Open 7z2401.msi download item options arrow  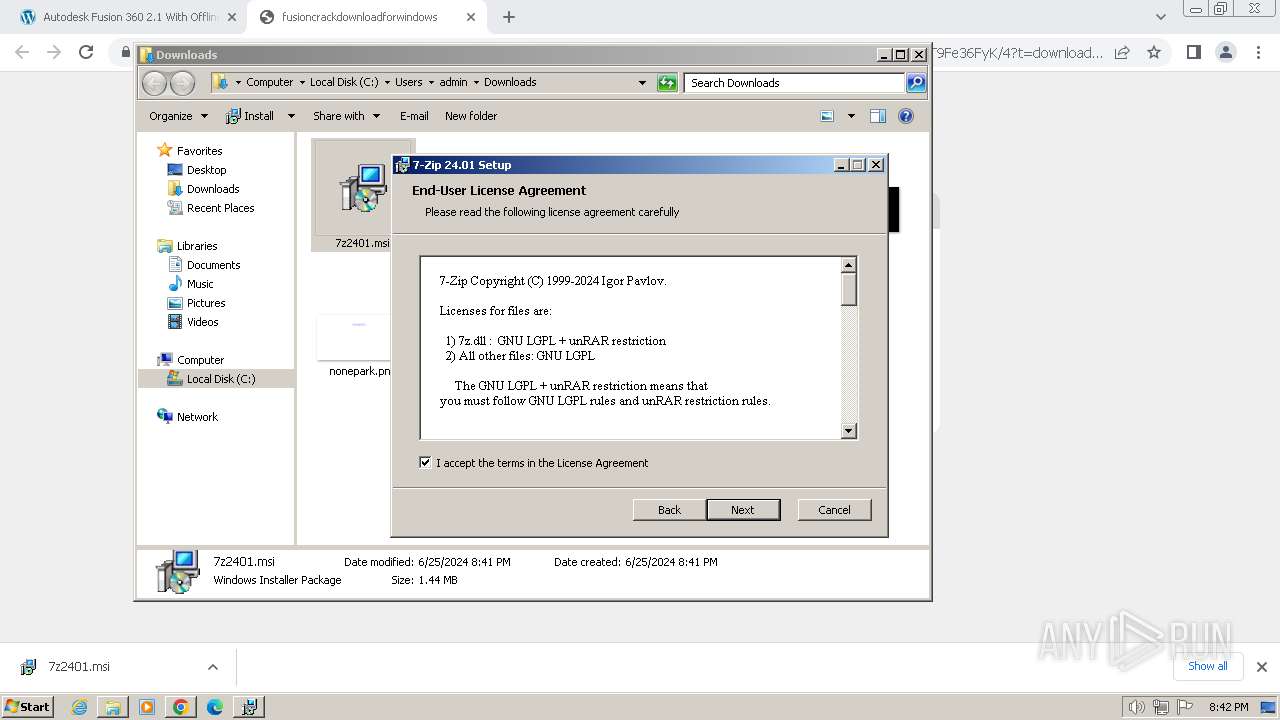click(x=212, y=667)
